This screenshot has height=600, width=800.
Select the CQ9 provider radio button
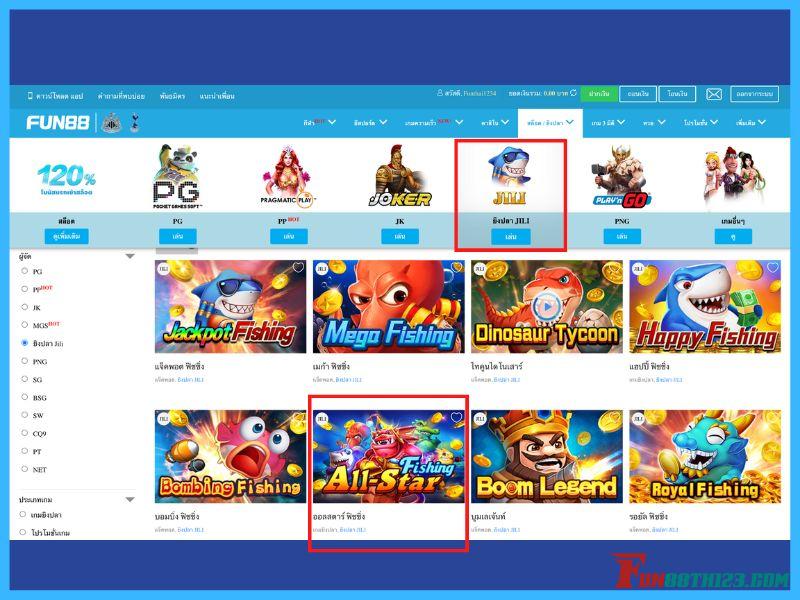24,433
